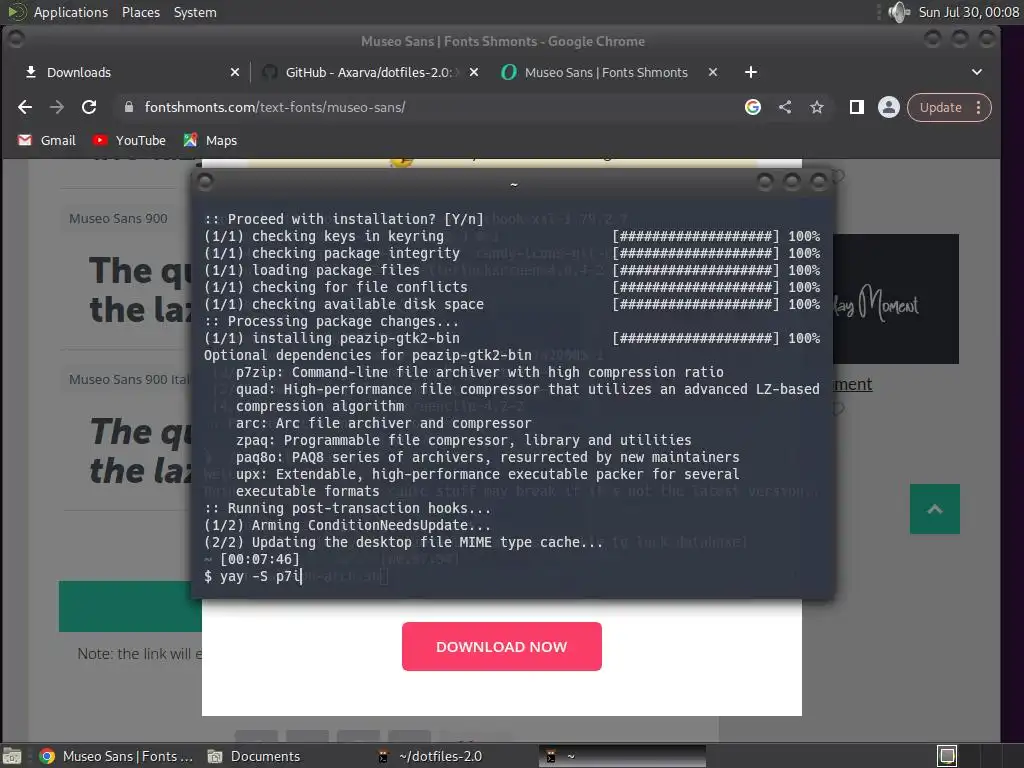This screenshot has height=768, width=1024.
Task: Click the address bar URL
Action: pyautogui.click(x=275, y=107)
